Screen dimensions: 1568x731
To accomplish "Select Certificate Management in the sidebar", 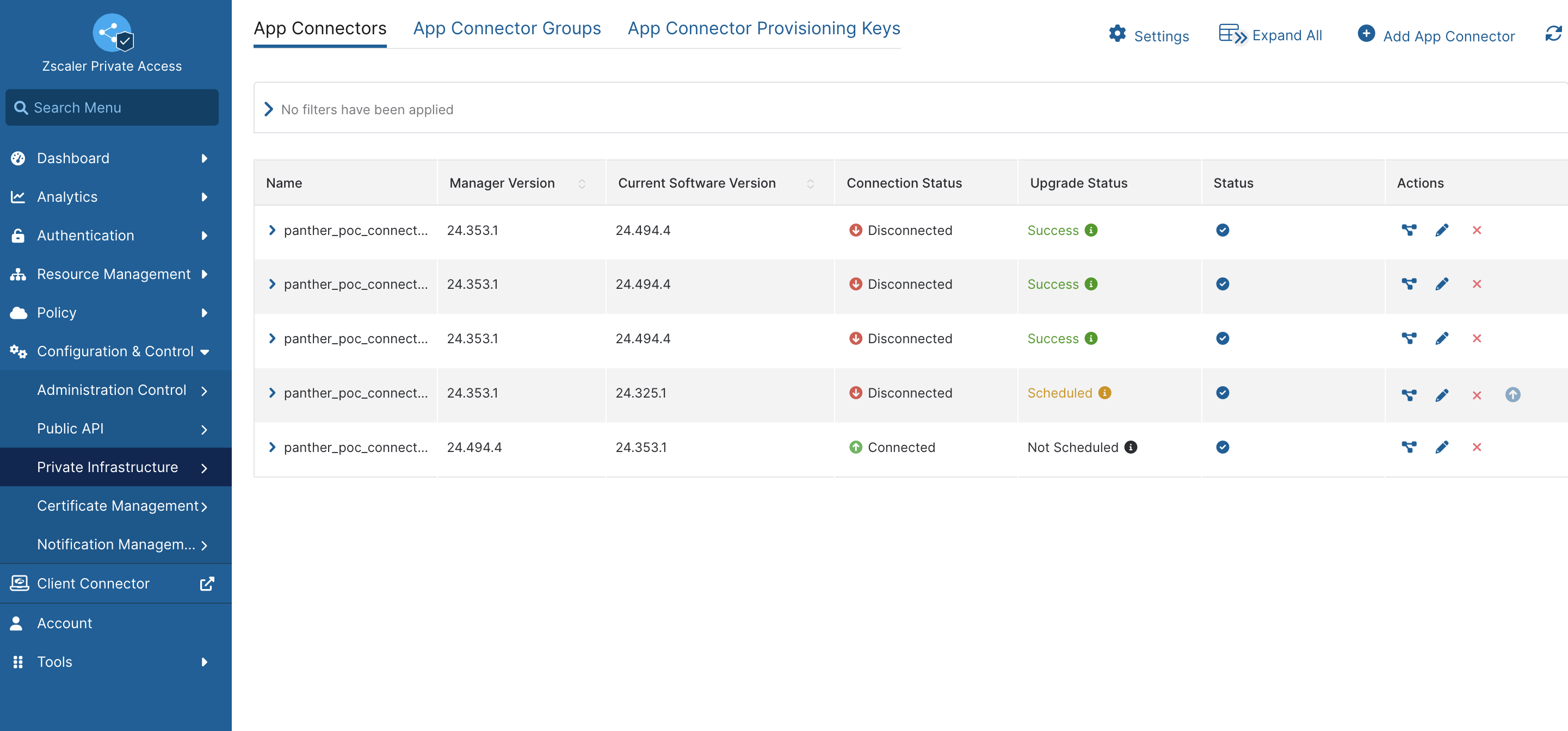I will pyautogui.click(x=116, y=506).
